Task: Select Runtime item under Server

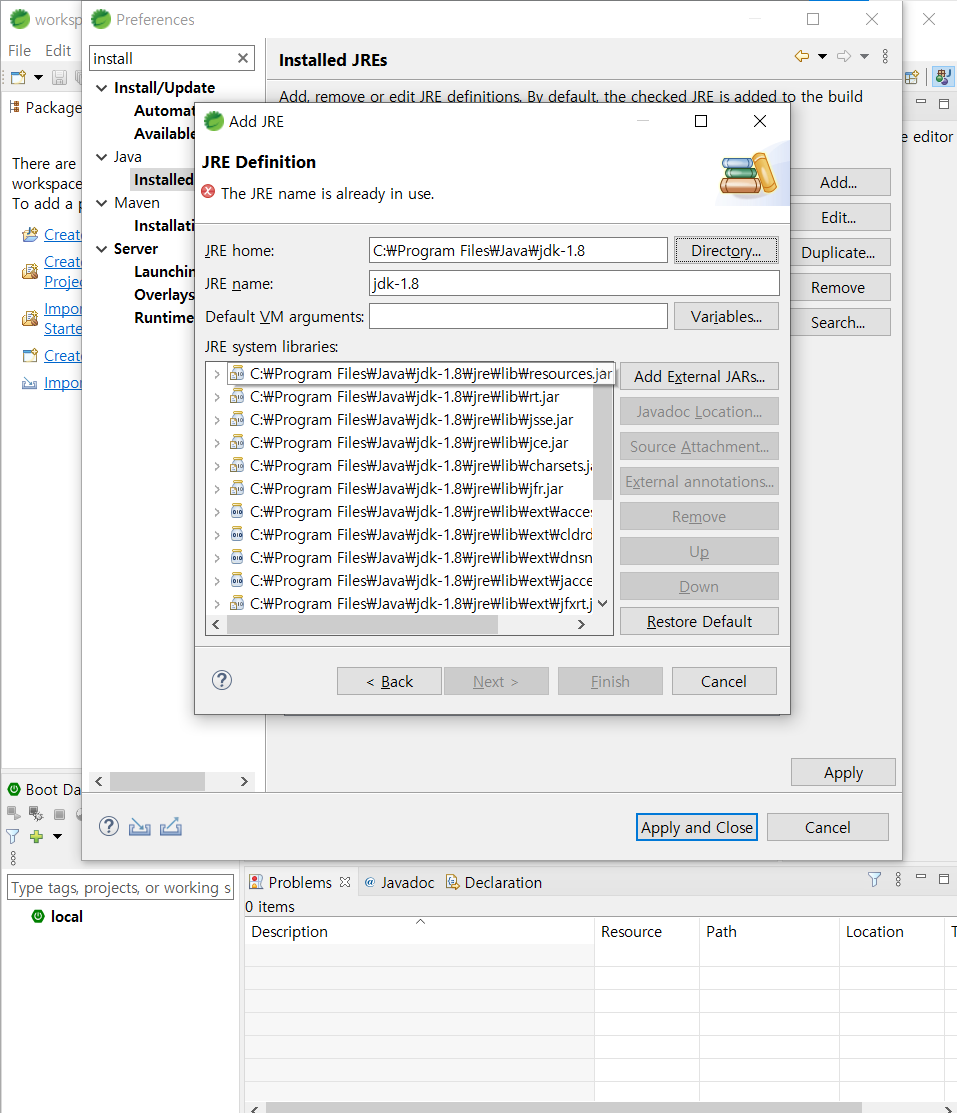Action: (x=164, y=317)
